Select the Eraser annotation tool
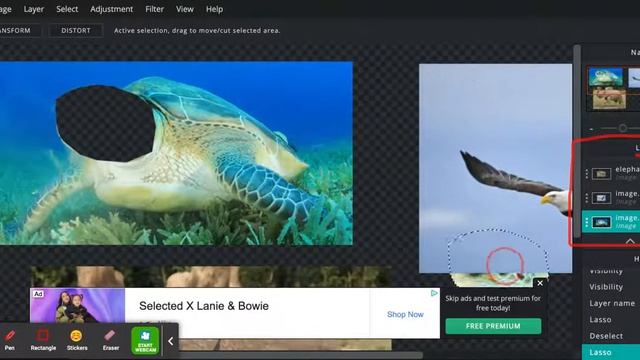This screenshot has height=360, width=640. point(111,340)
